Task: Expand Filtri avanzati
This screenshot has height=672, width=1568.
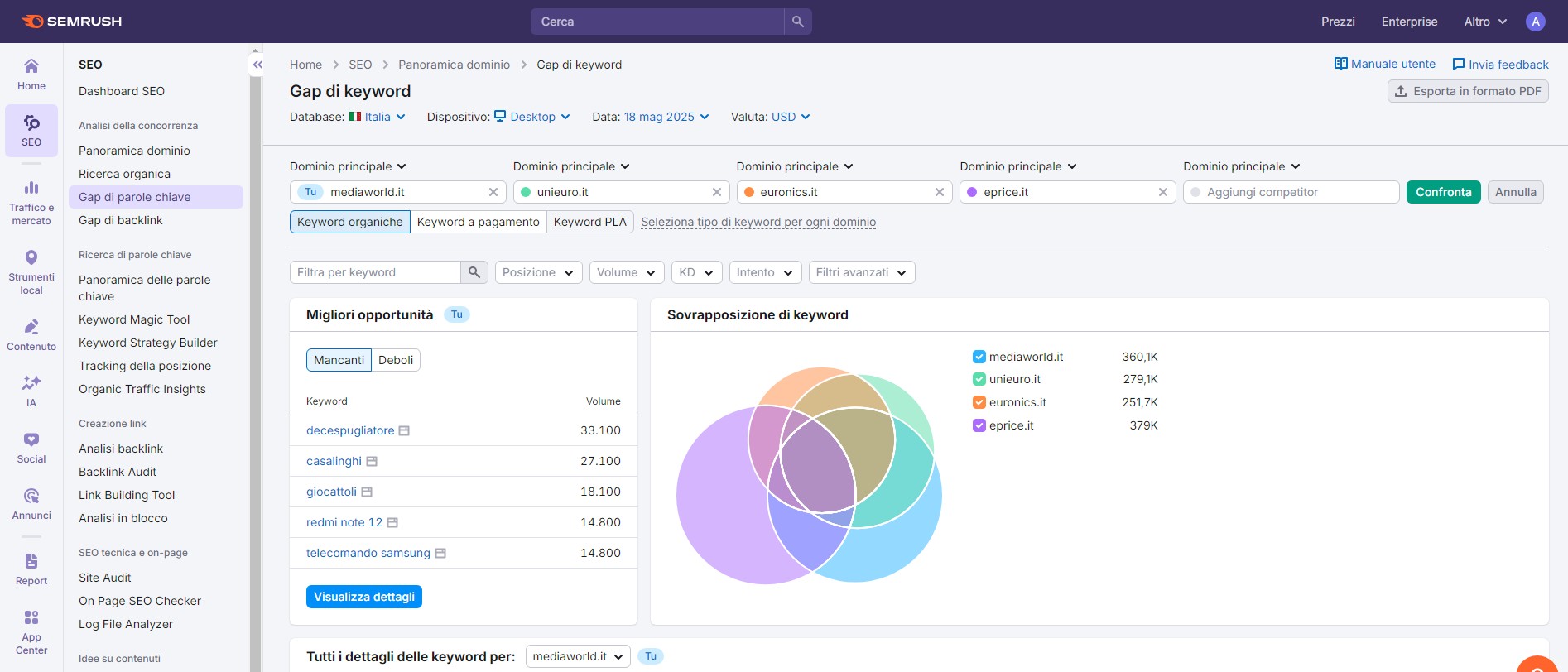Action: click(x=862, y=272)
